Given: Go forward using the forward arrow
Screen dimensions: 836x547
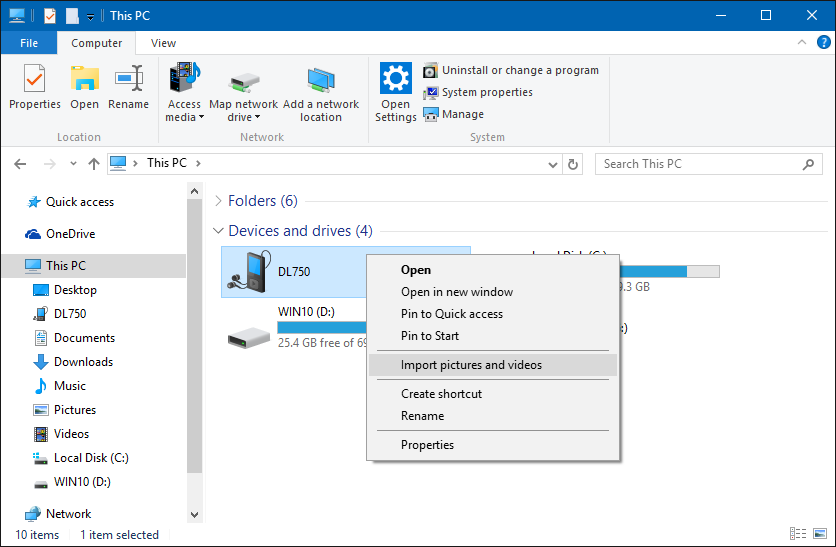Looking at the screenshot, I should click(50, 164).
